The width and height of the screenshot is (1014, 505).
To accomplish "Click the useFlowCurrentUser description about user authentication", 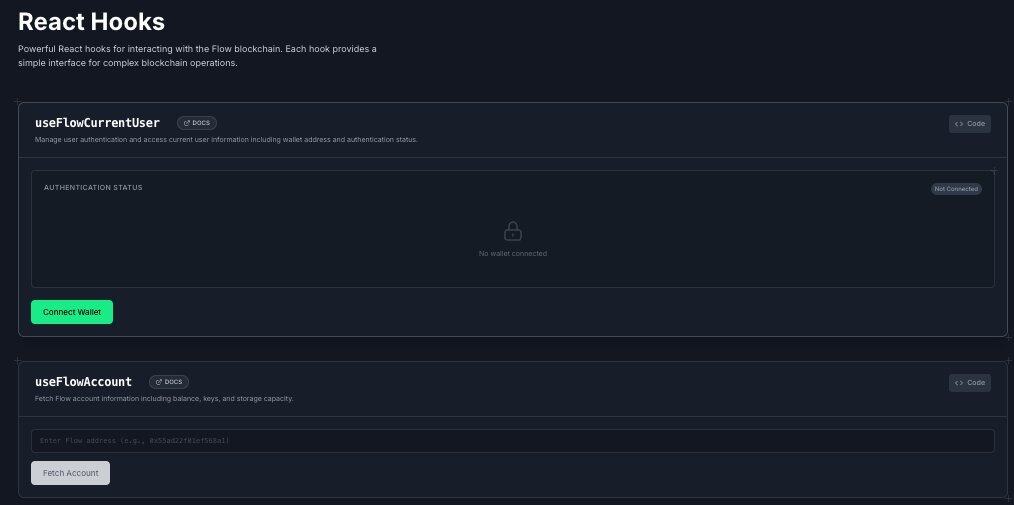I will (x=226, y=140).
